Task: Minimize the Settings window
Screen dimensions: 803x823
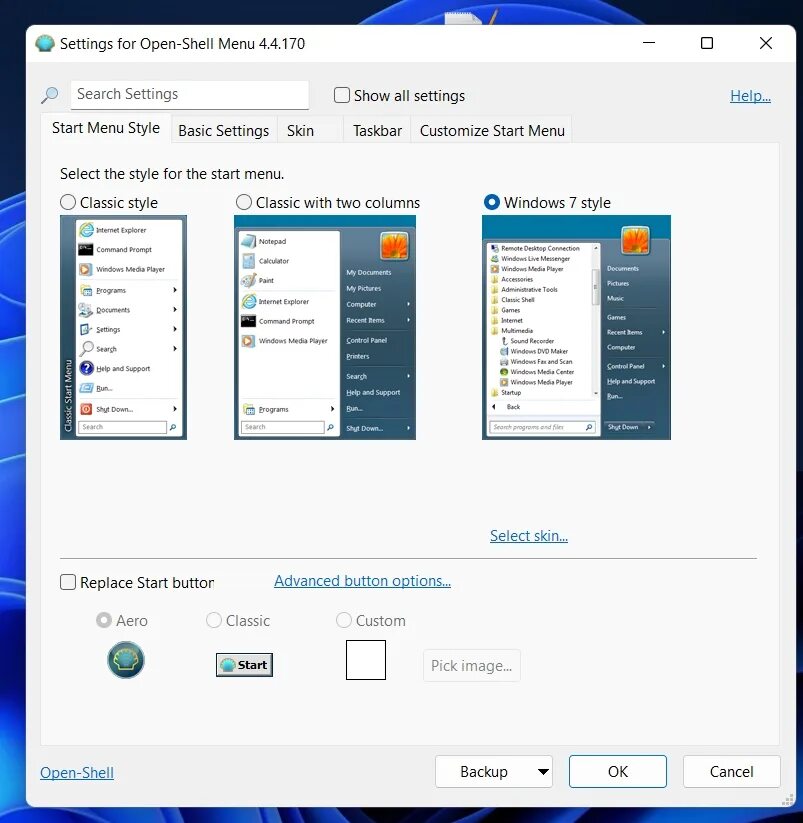Action: point(649,43)
